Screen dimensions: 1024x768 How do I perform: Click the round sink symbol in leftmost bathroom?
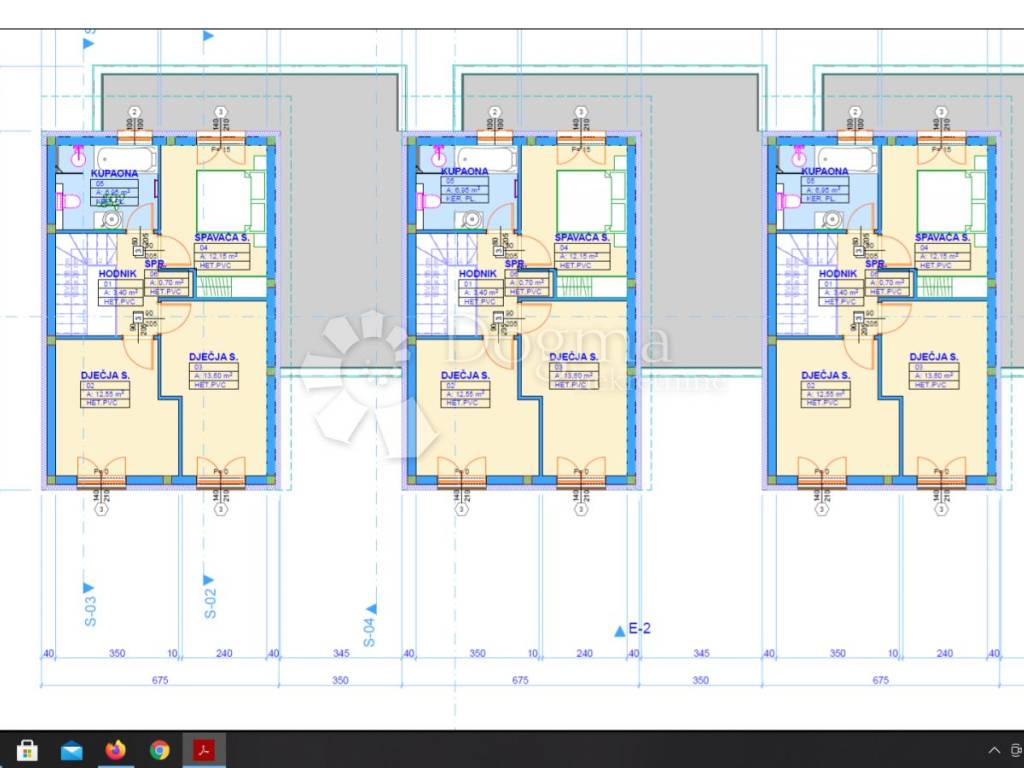pyautogui.click(x=112, y=219)
